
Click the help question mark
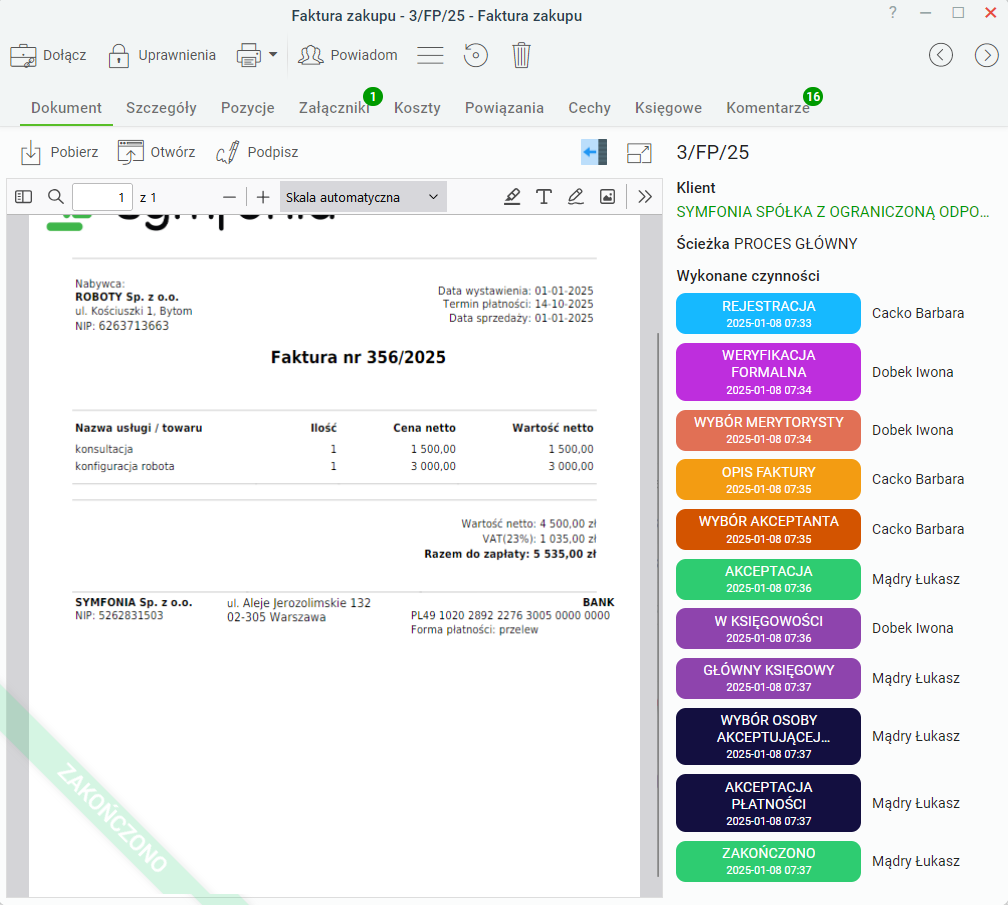(x=893, y=12)
